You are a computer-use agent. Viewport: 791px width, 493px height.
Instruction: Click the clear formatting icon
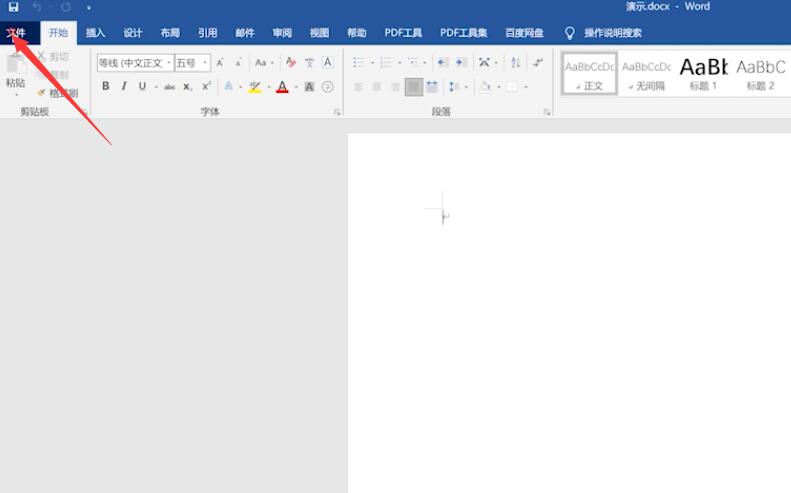coord(291,63)
